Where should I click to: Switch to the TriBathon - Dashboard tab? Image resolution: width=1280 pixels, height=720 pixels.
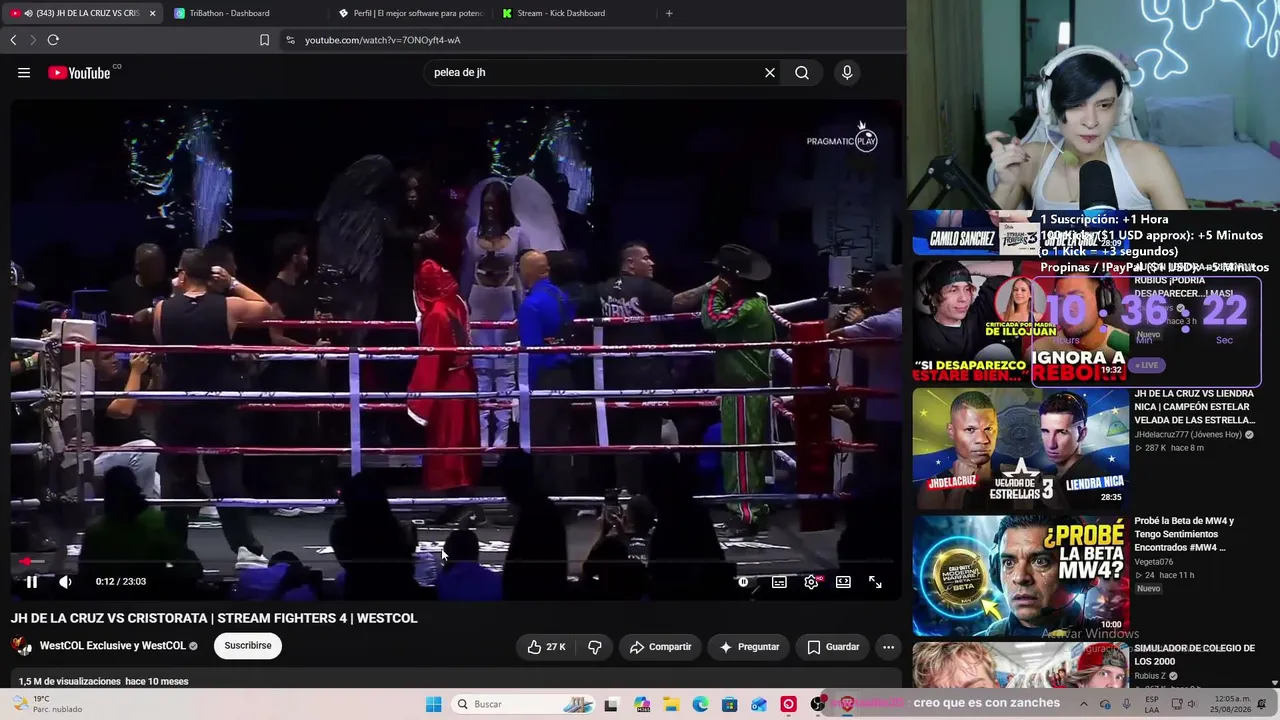(229, 13)
